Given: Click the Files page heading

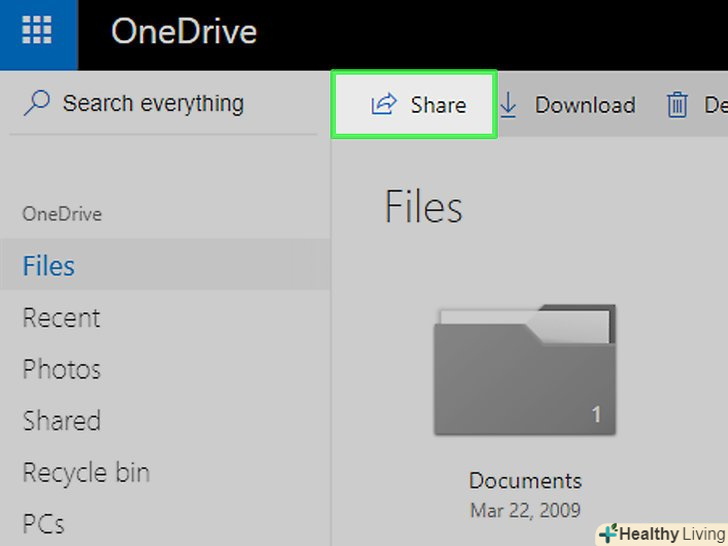Looking at the screenshot, I should tap(423, 206).
